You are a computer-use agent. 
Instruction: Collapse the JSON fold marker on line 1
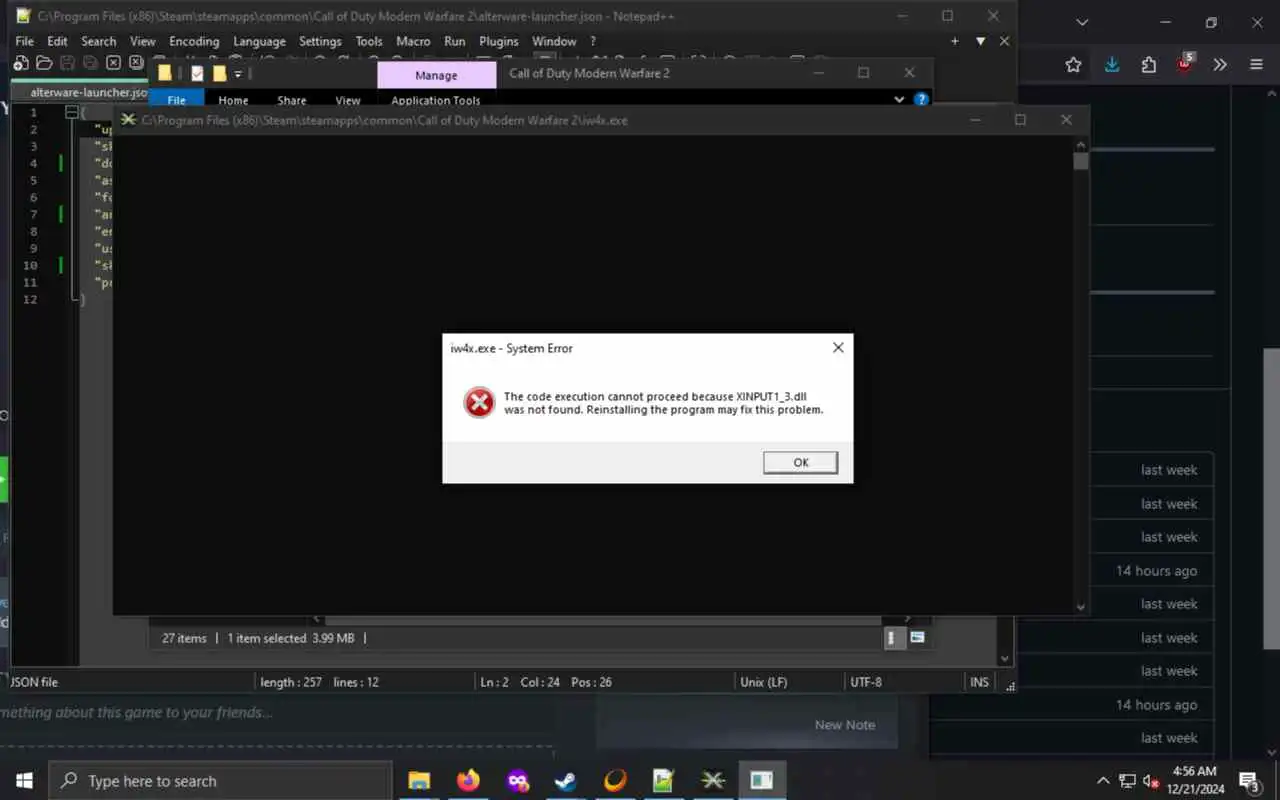pos(72,112)
